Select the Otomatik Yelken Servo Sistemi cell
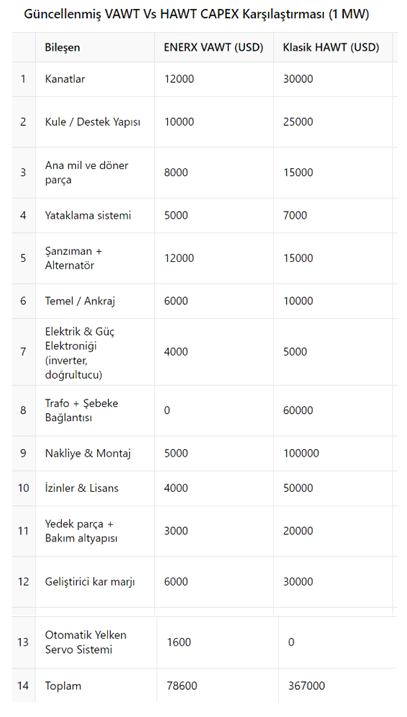This screenshot has width=407, height=717. (96, 642)
